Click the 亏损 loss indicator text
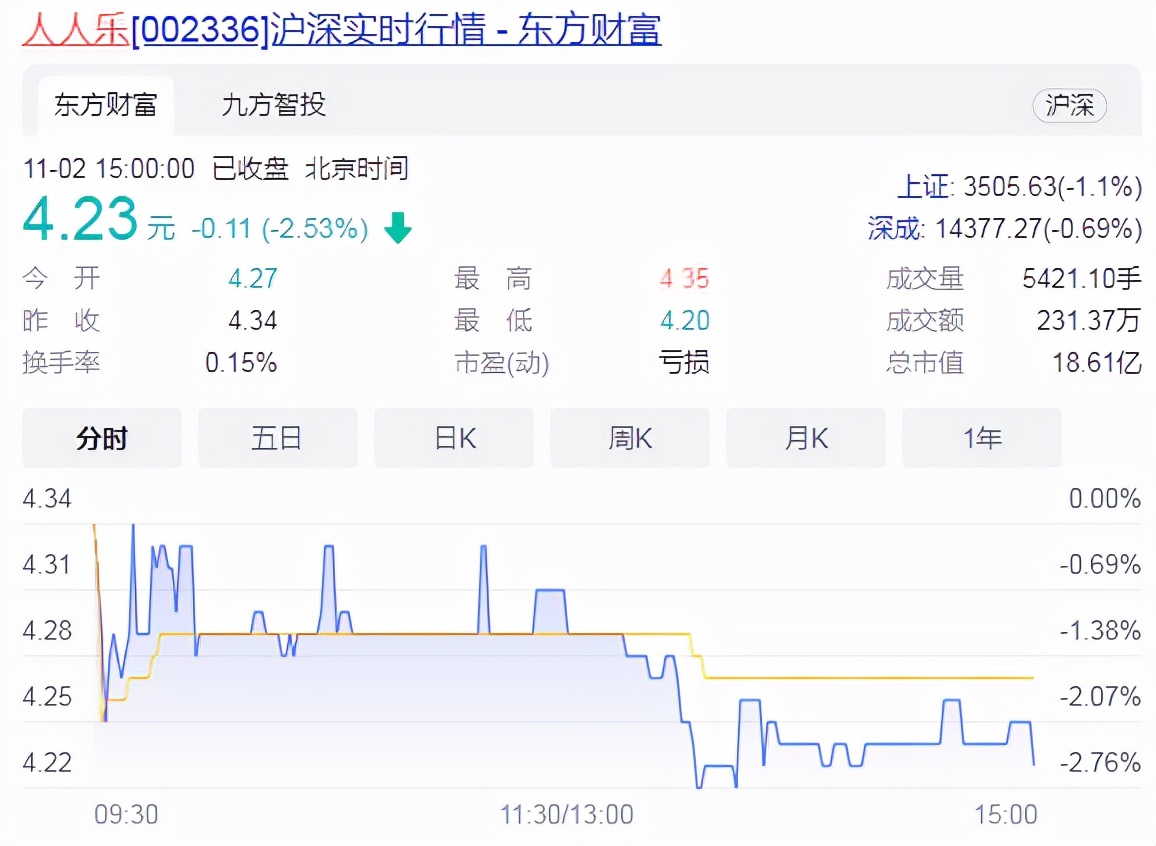This screenshot has height=846, width=1156. coord(684,363)
